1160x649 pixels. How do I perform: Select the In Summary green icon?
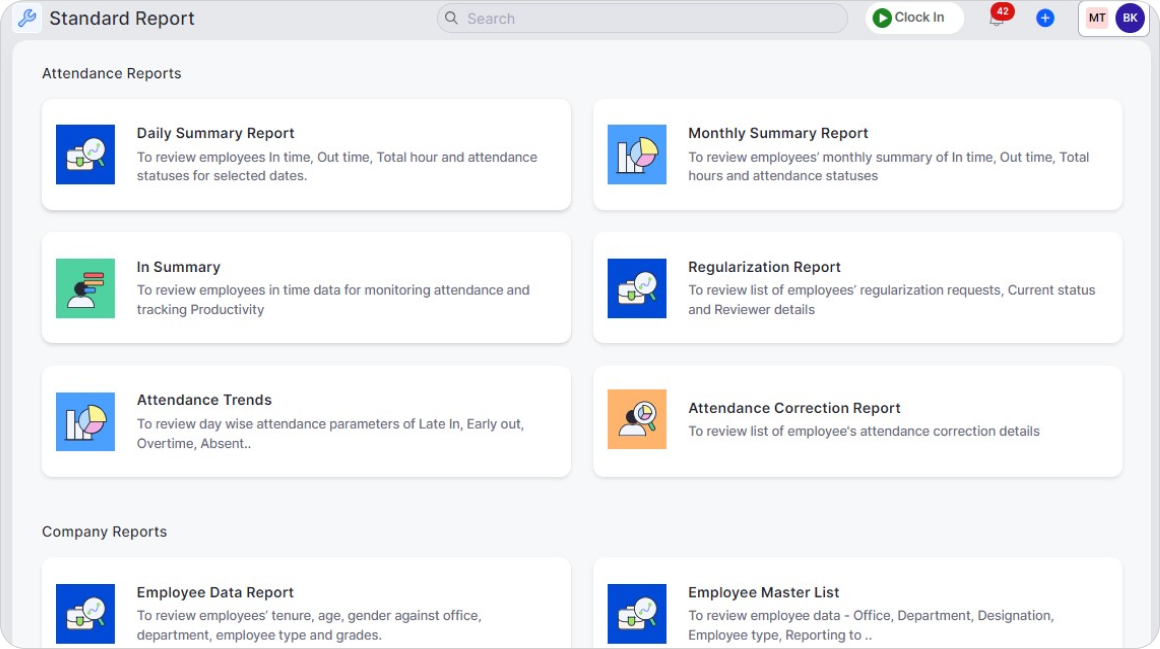[x=85, y=288]
